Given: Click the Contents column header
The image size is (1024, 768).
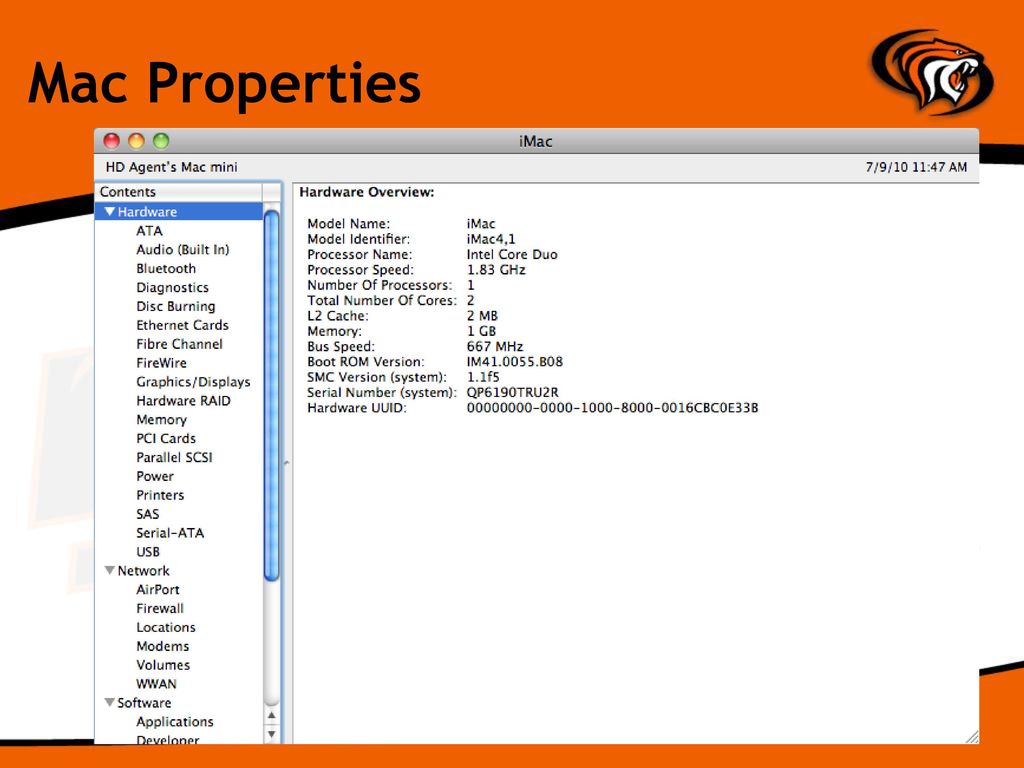Looking at the screenshot, I should click(x=179, y=192).
